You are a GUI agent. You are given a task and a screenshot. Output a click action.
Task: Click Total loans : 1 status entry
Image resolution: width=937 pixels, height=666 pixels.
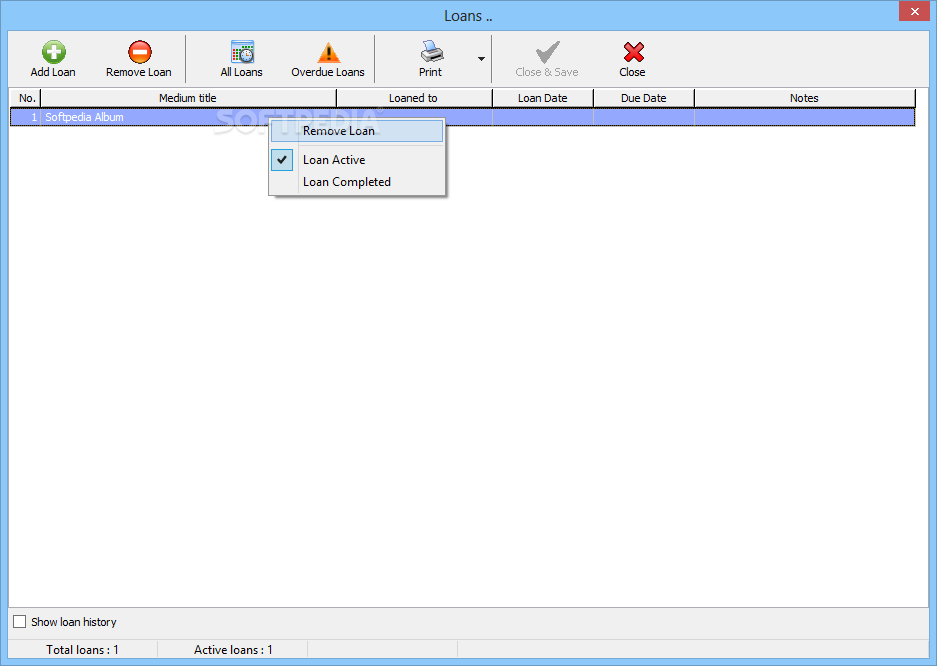pos(82,649)
